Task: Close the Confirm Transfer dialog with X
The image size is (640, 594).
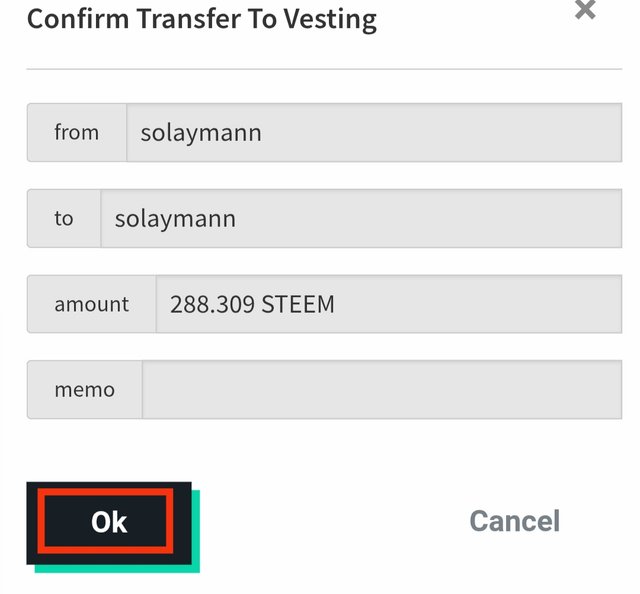Action: pyautogui.click(x=585, y=10)
